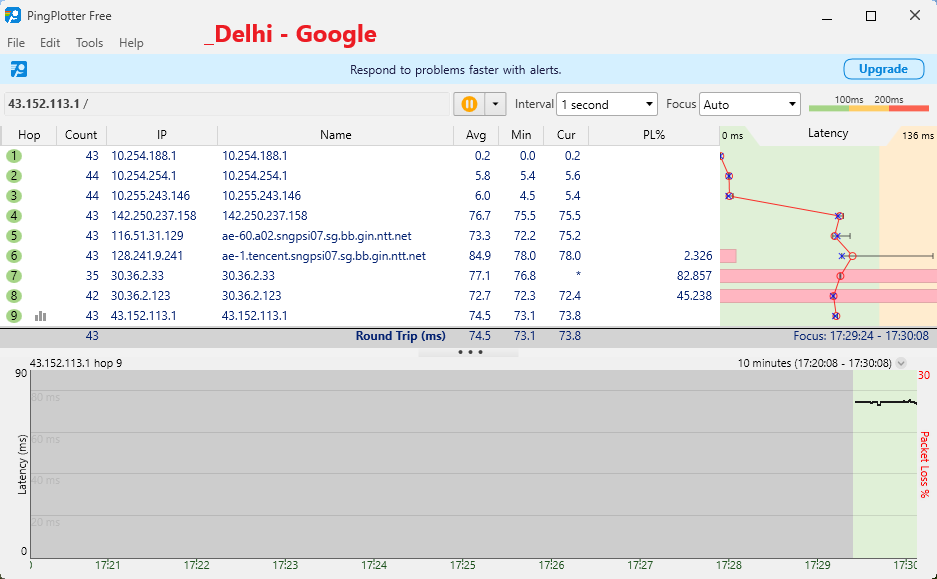Select hop 9 green circle
The height and width of the screenshot is (579, 937).
point(14,315)
